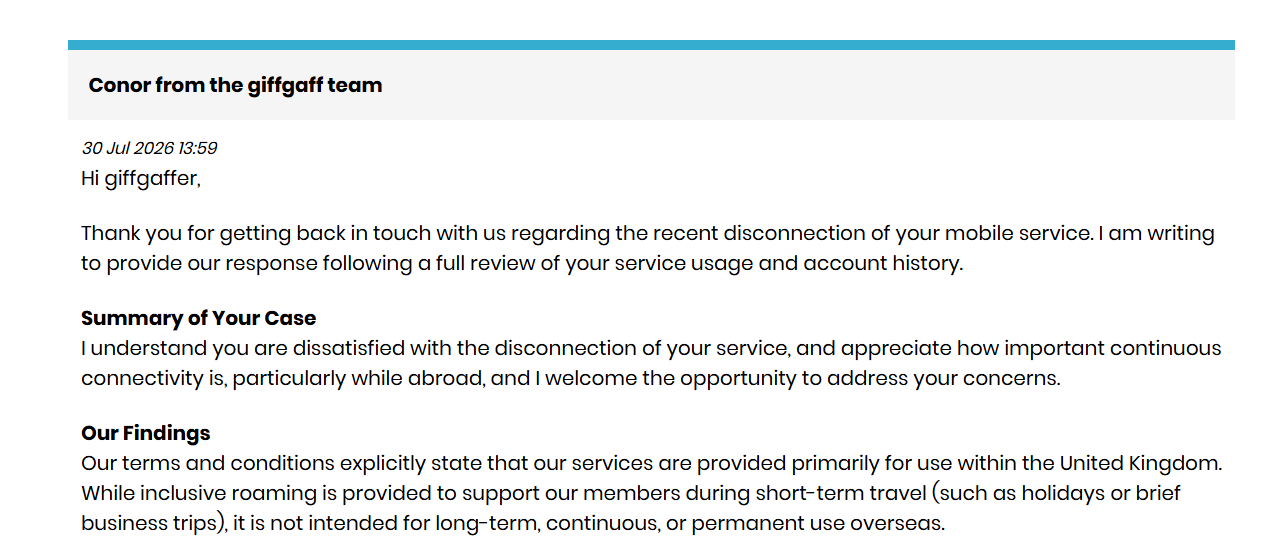
Task: Click the line starting "I understand you are dissatisfied"
Action: tap(651, 348)
